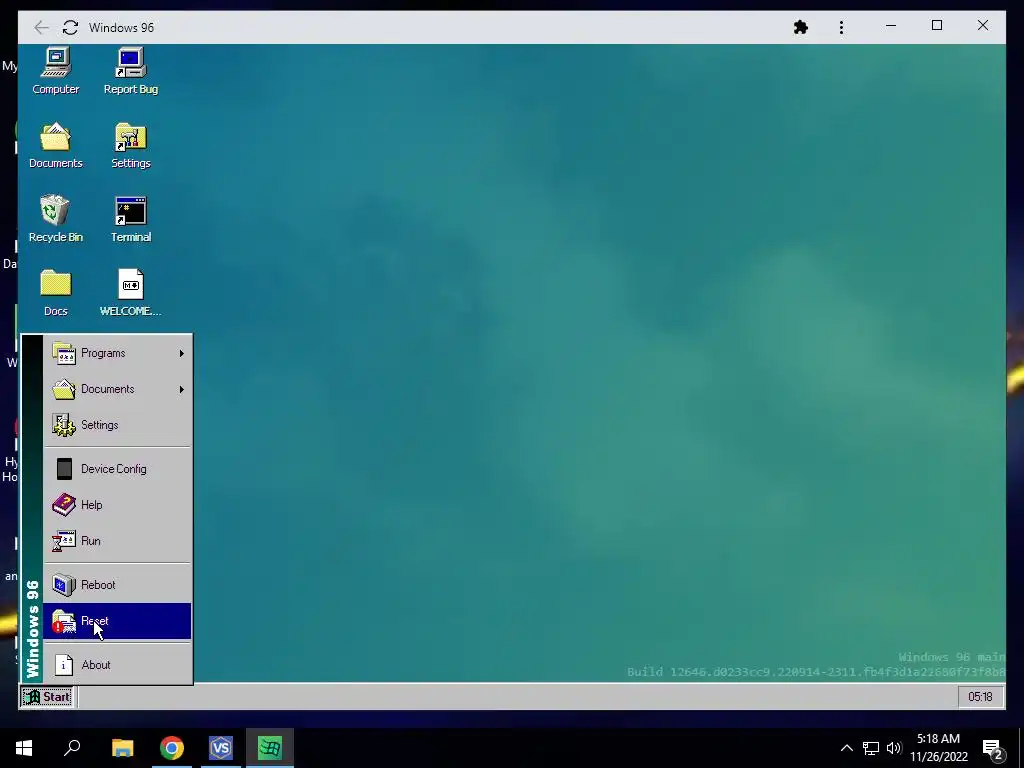Open the Windows 10 Start button

[24, 748]
